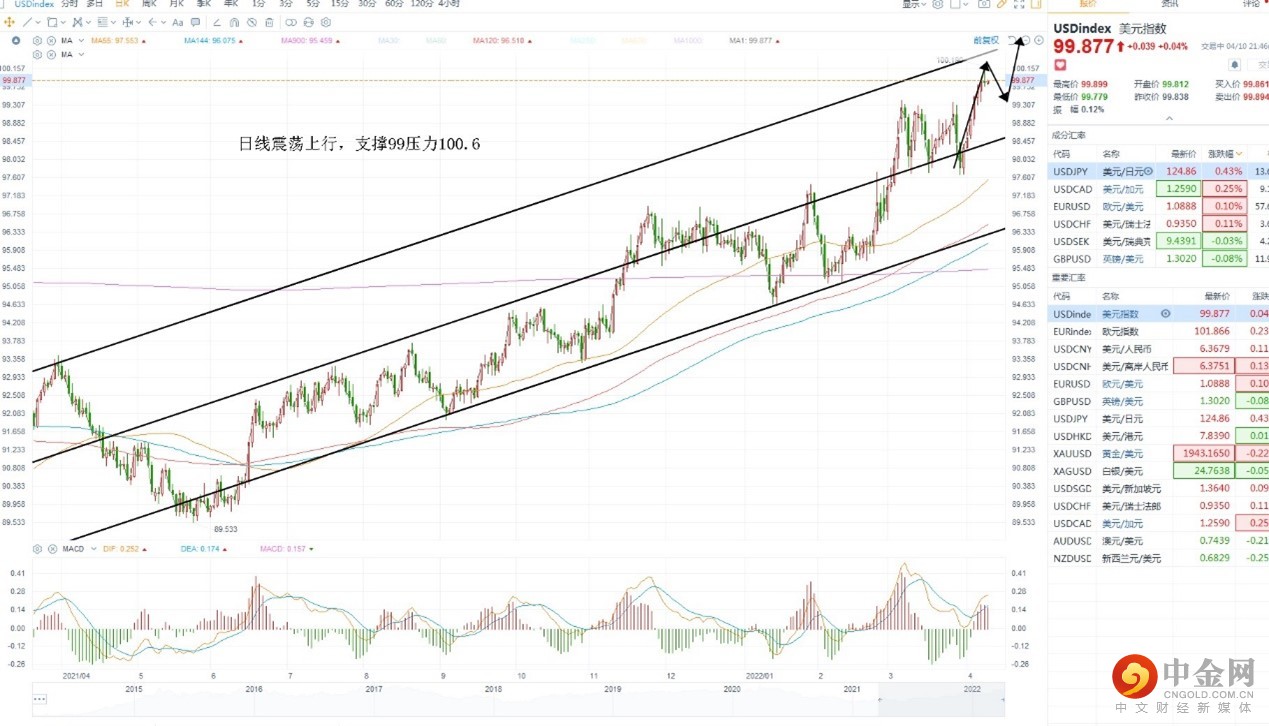This screenshot has width=1269, height=726.
Task: Open the rectangle tool dropdown arrow
Action: tap(63, 22)
